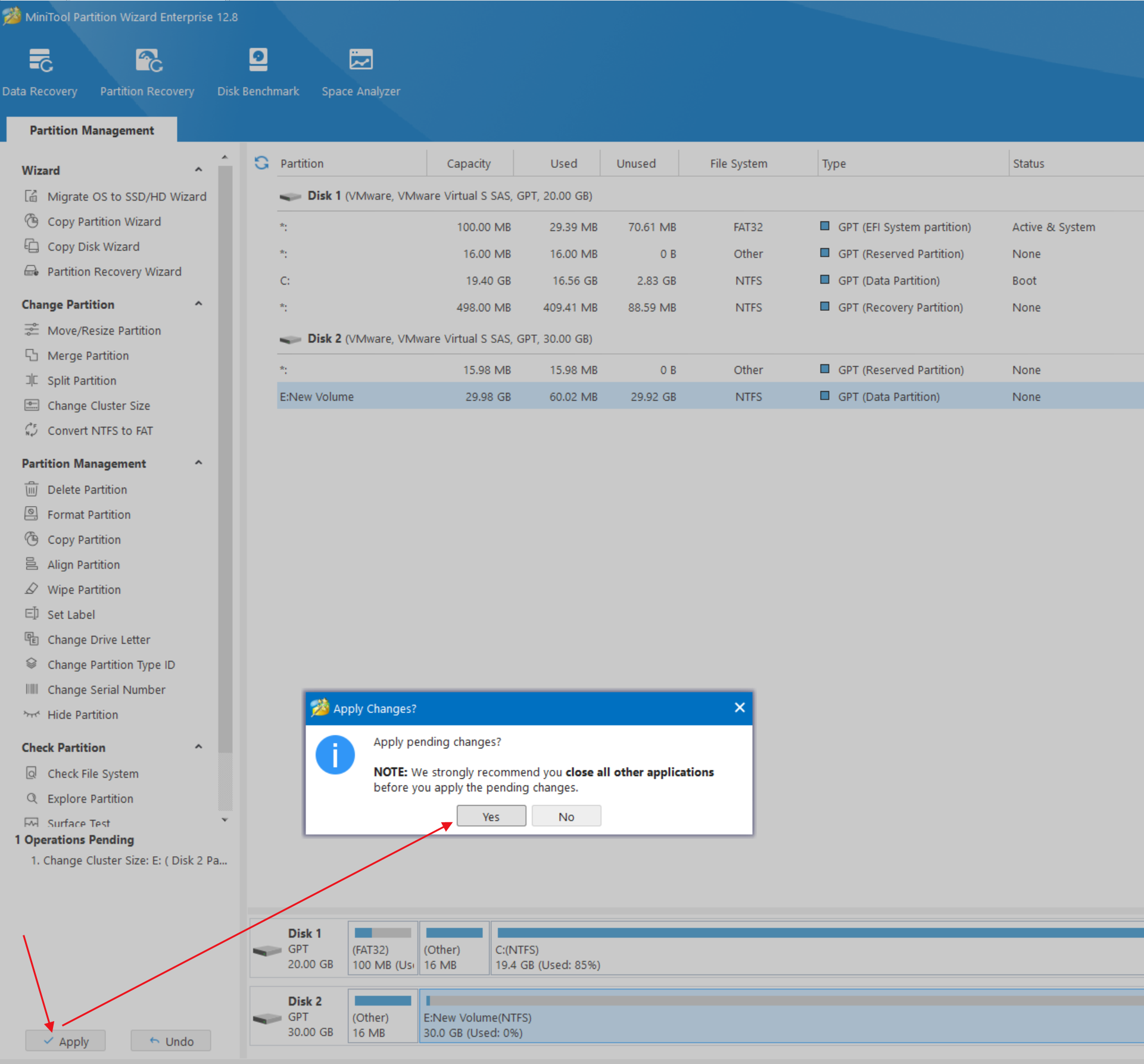Click the Partition Recovery Wizard icon
Image resolution: width=1144 pixels, height=1064 pixels.
[x=31, y=271]
